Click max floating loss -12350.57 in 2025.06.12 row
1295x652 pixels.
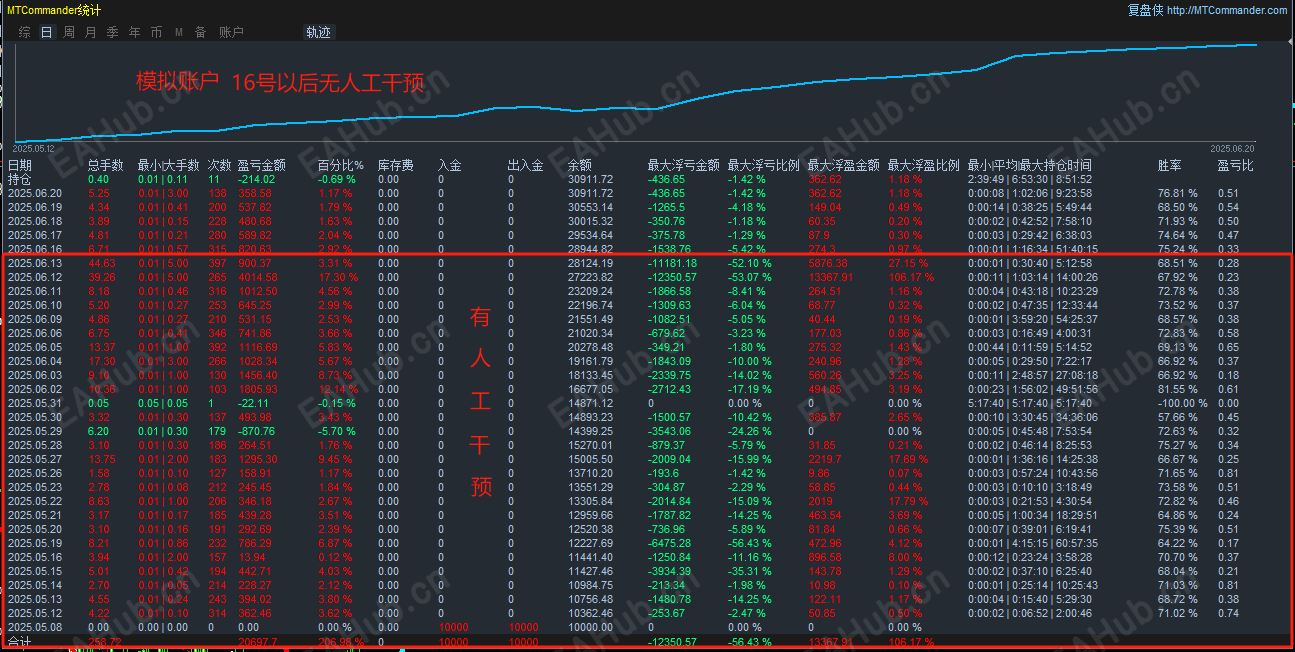click(673, 277)
